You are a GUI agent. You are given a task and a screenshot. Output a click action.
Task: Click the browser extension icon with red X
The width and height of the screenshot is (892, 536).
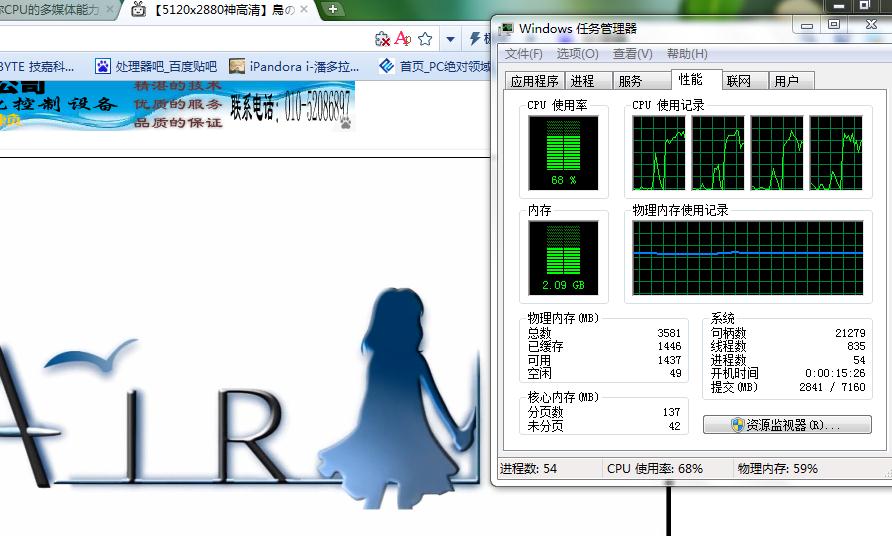tap(382, 39)
